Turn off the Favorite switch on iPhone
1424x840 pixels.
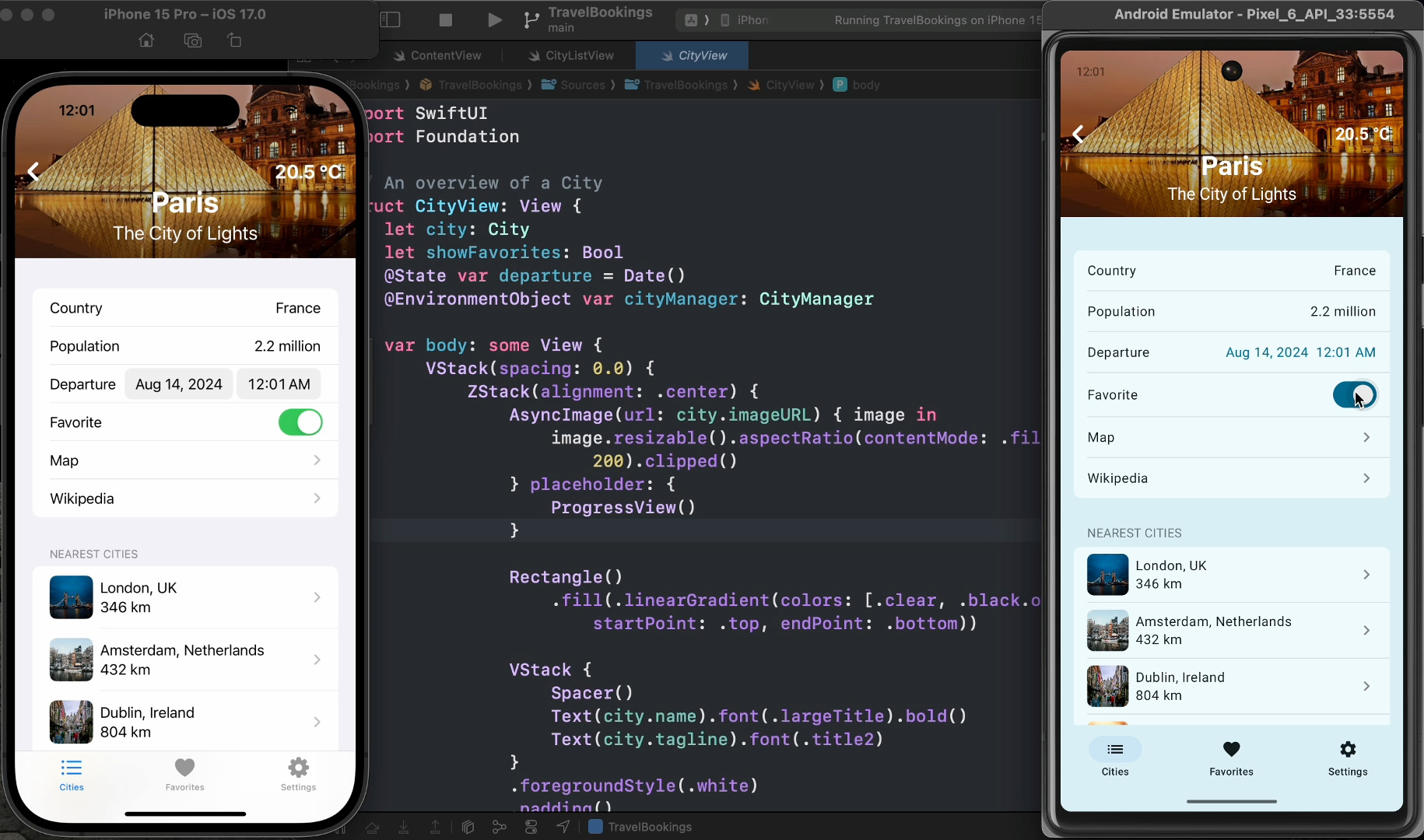[300, 422]
